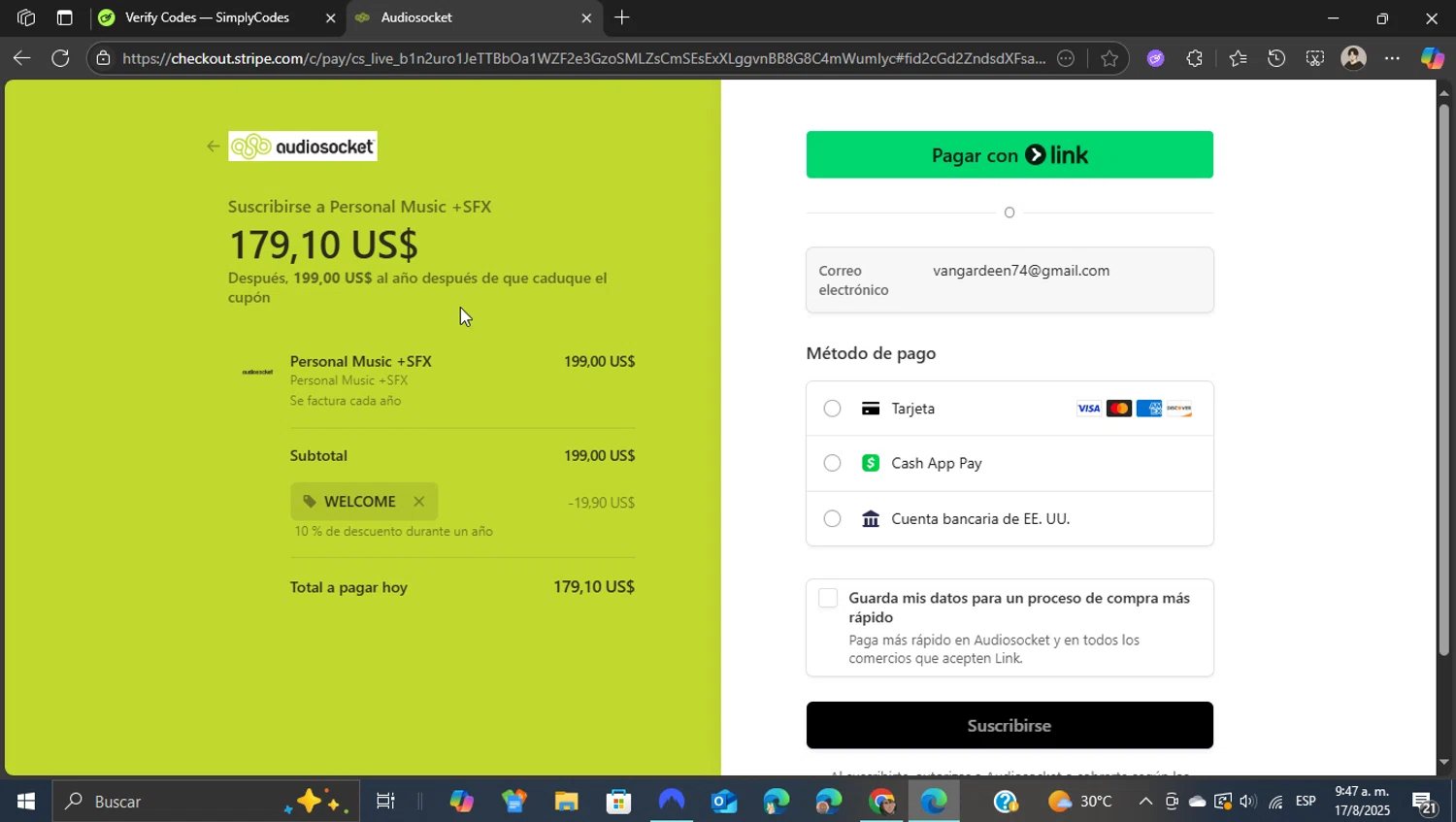Open the notification center icon
The image size is (1456, 822).
click(x=1425, y=803)
